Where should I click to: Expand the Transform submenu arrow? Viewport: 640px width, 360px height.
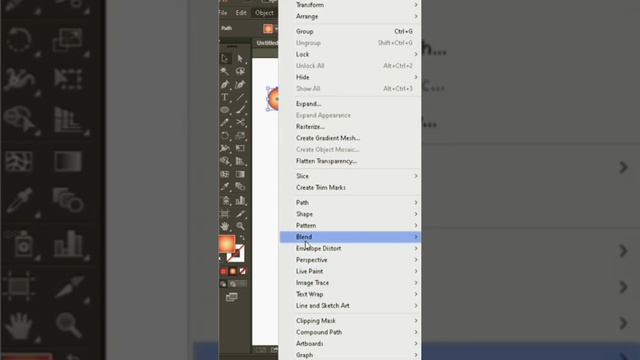416,5
